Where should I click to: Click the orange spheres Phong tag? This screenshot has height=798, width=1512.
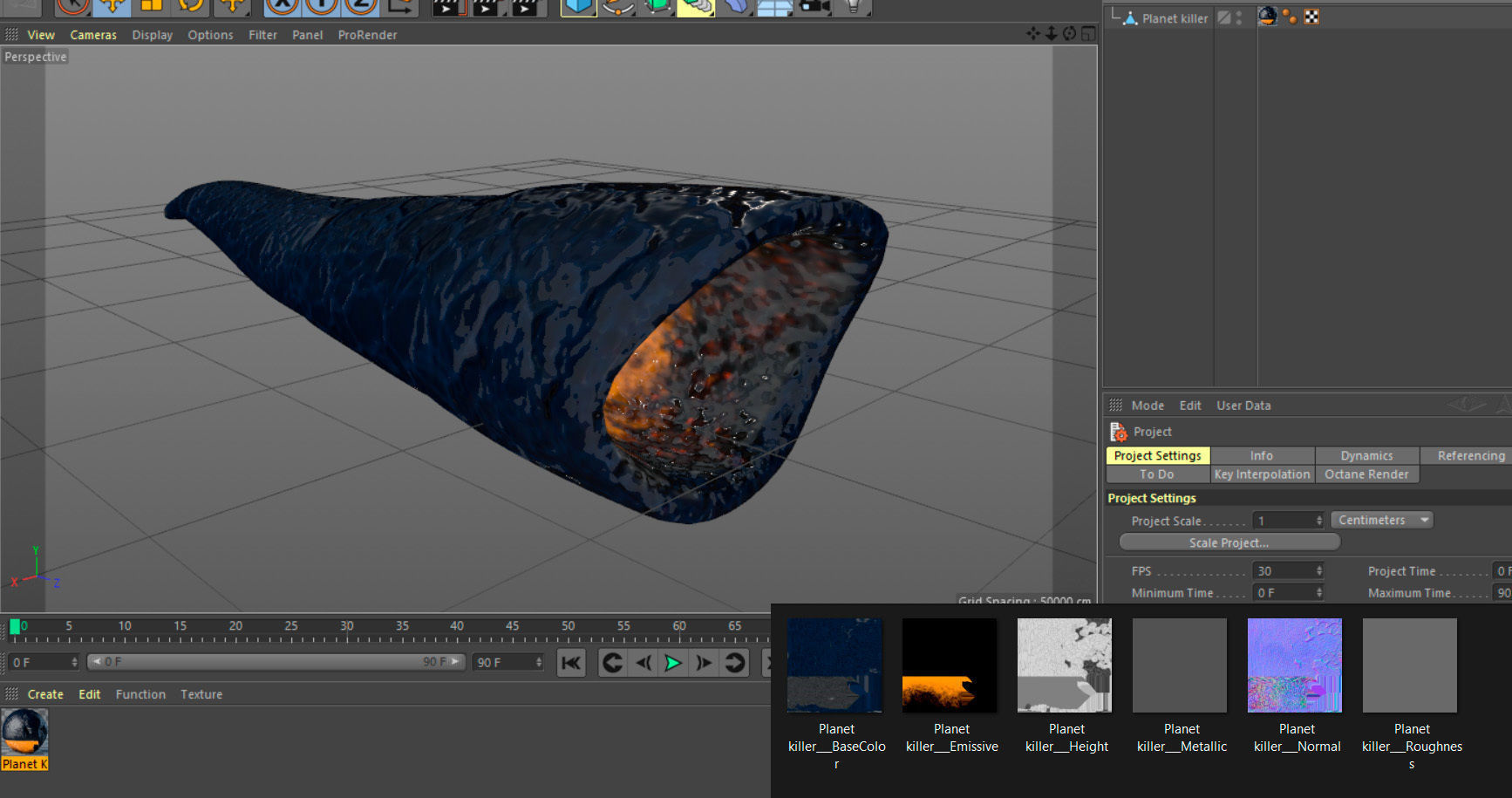1290,17
